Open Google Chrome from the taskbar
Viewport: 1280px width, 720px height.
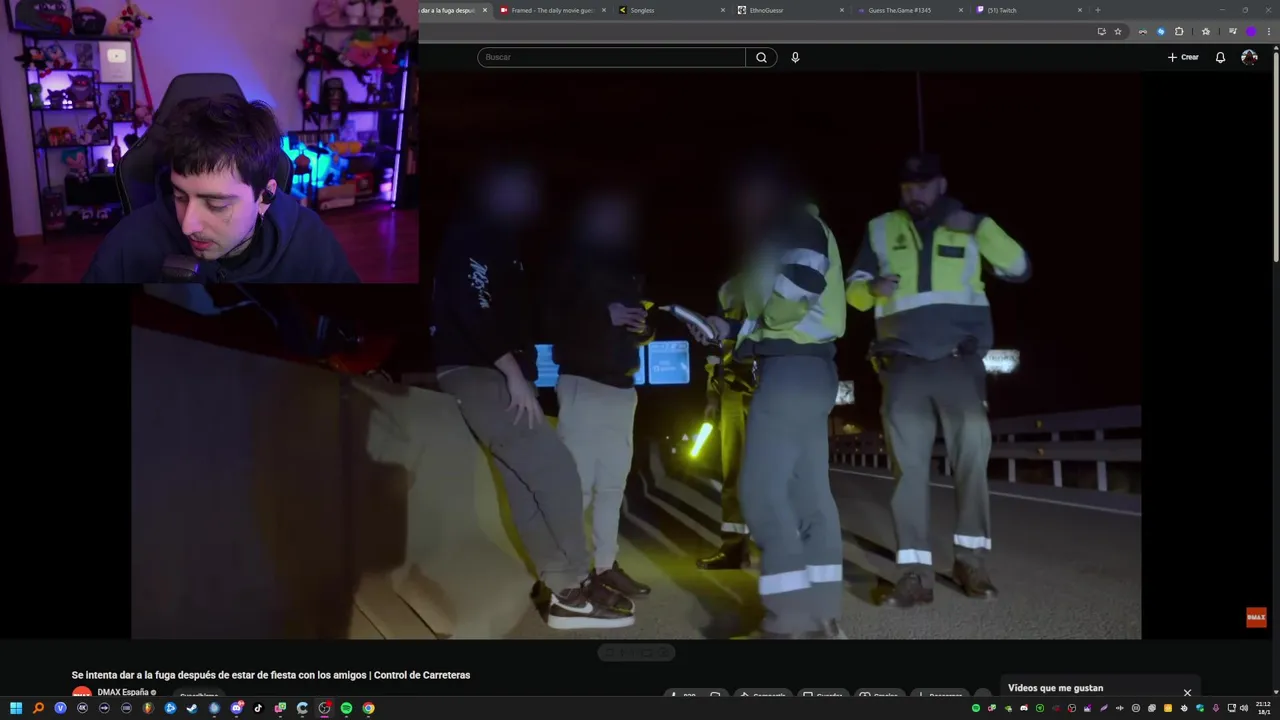(x=368, y=708)
